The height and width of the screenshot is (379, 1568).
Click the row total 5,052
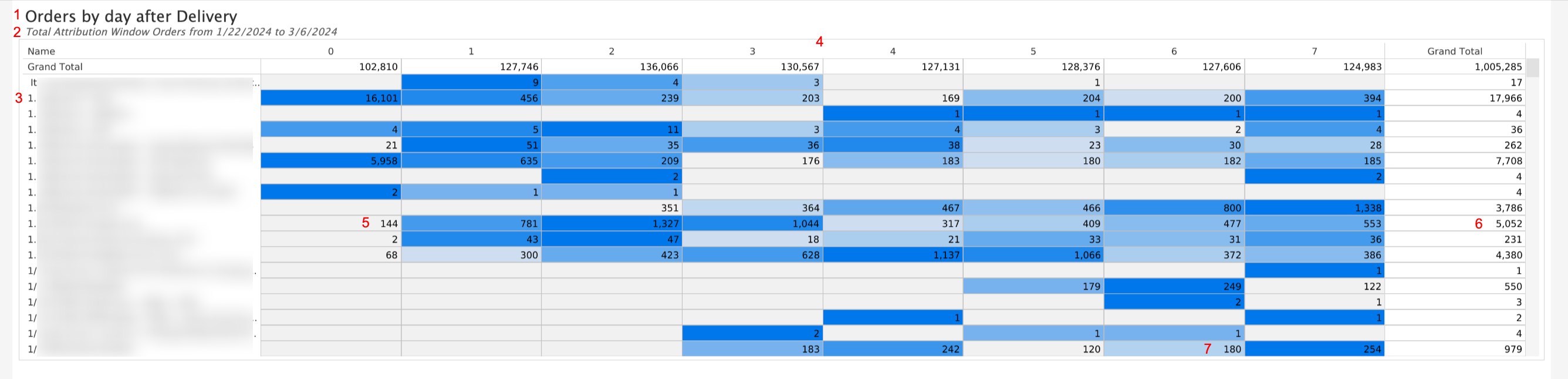[1455, 224]
